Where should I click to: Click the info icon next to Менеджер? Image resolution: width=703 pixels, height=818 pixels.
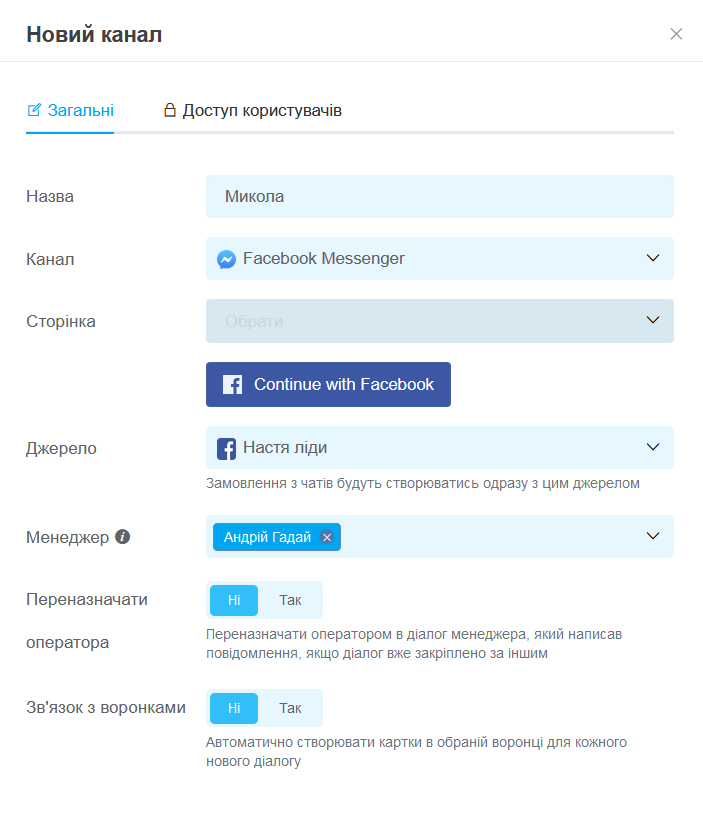tap(123, 536)
